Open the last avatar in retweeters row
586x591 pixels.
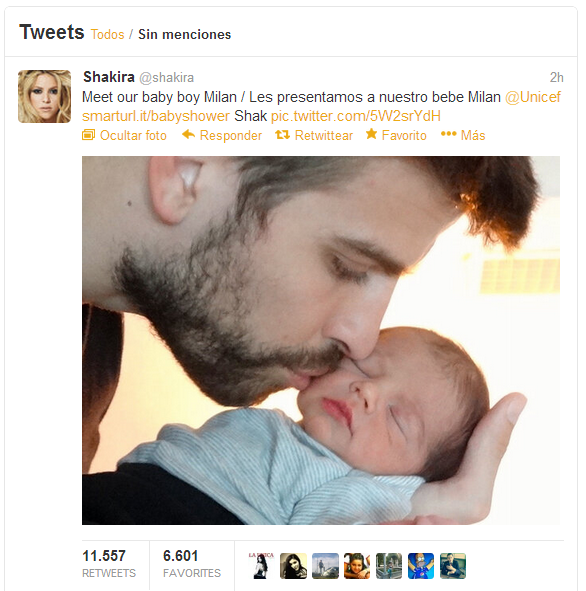coord(453,566)
